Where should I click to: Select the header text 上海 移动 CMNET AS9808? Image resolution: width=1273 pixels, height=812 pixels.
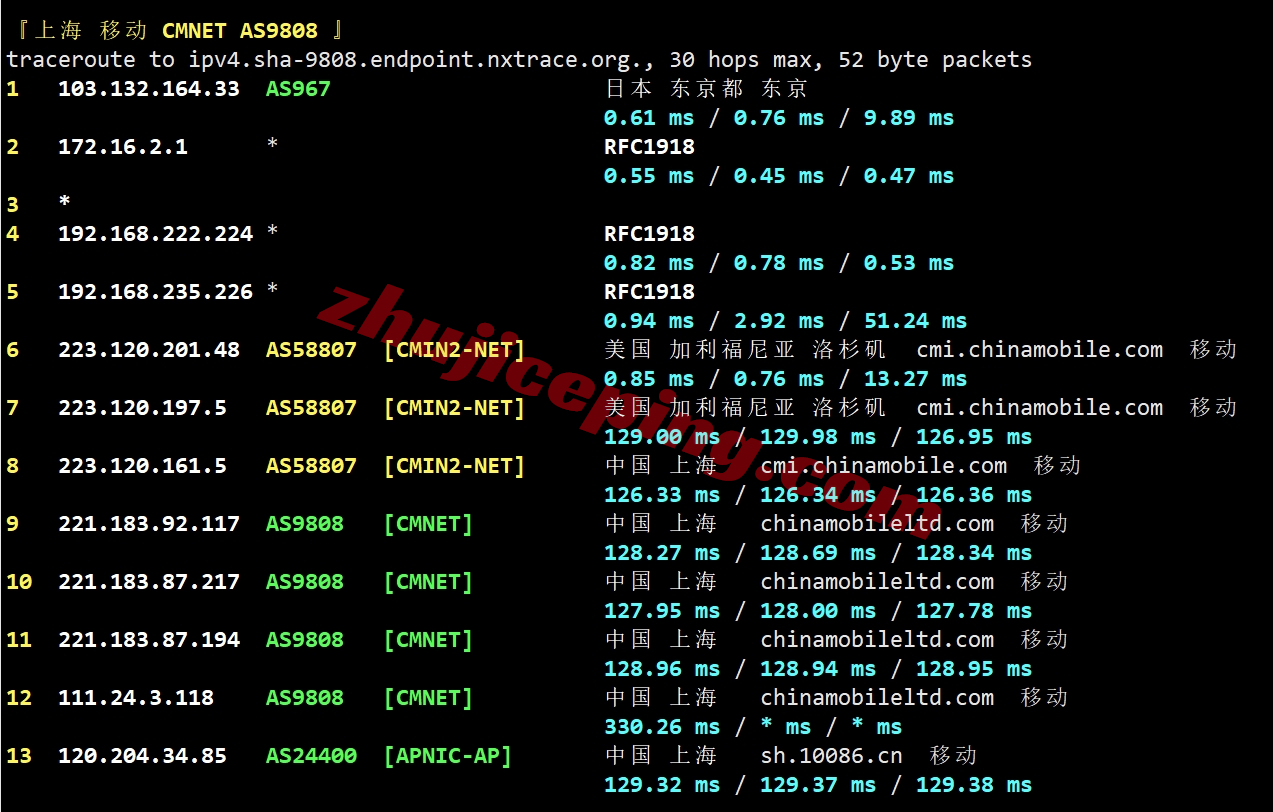(176, 31)
